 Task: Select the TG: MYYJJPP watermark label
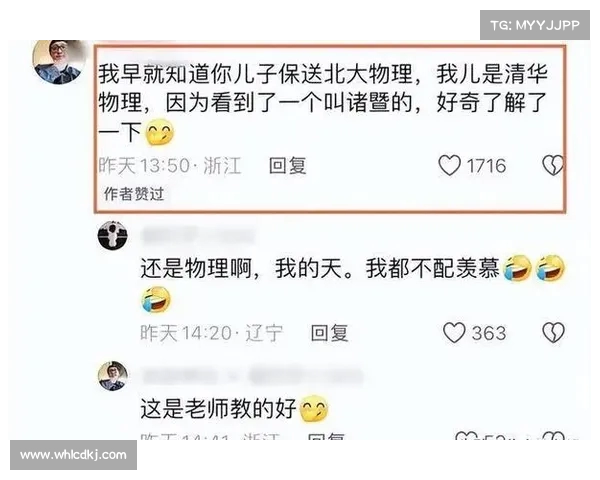click(x=535, y=25)
